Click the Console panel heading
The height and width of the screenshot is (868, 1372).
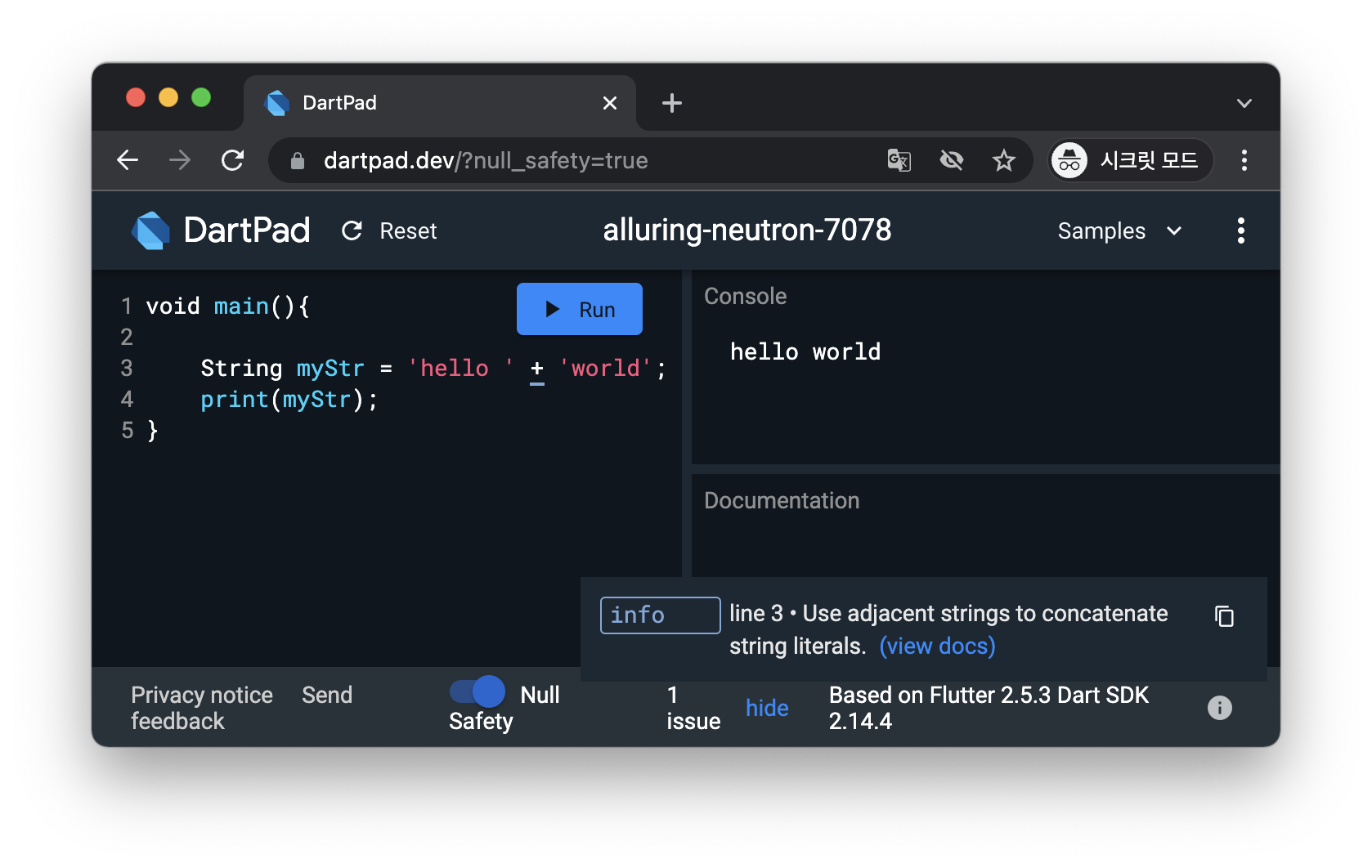pos(746,296)
